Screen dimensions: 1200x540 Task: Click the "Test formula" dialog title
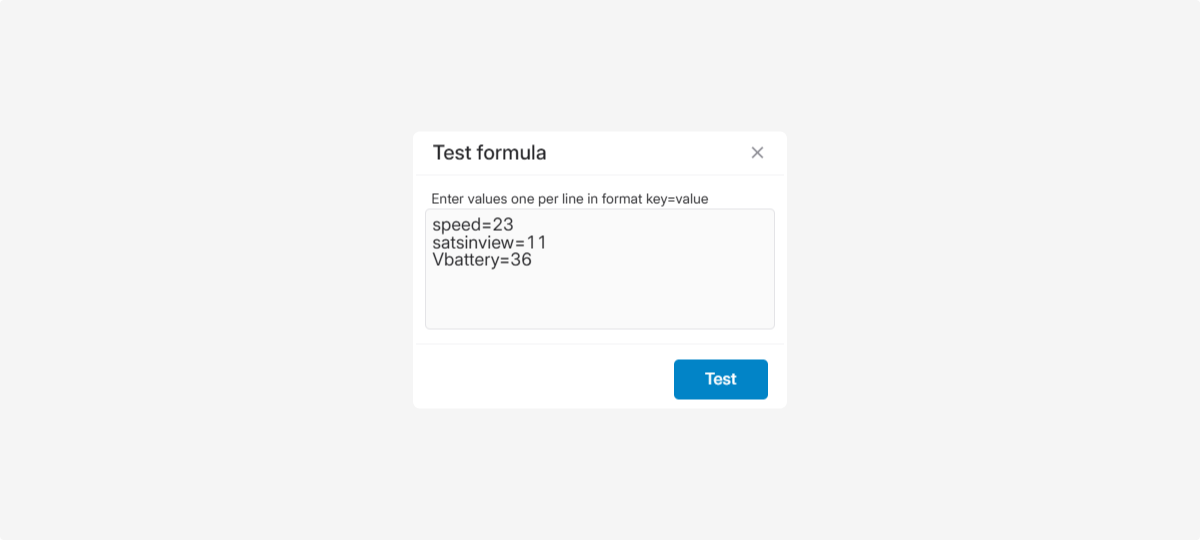click(x=489, y=153)
